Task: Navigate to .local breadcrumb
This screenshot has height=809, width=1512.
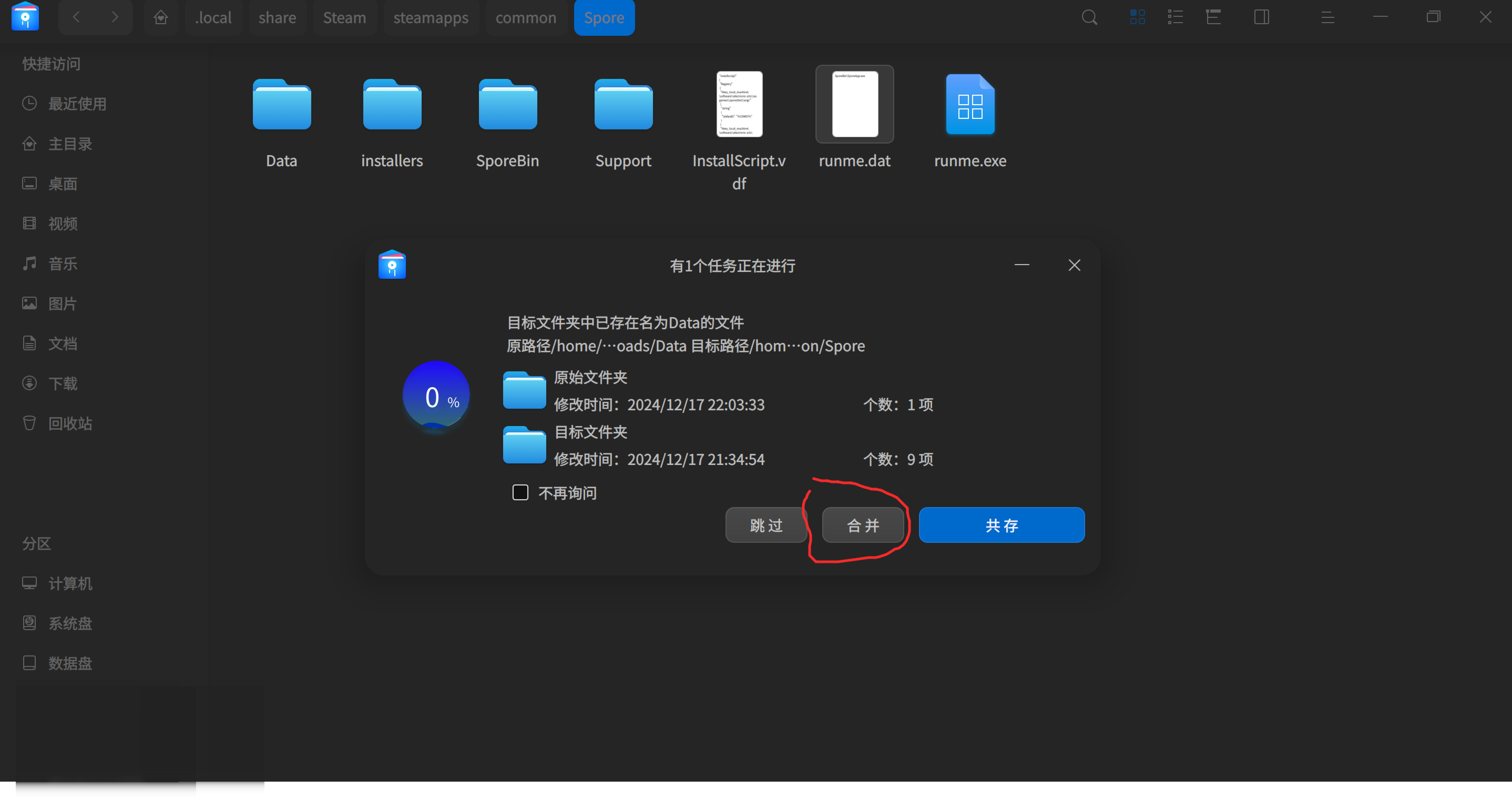Action: [213, 18]
